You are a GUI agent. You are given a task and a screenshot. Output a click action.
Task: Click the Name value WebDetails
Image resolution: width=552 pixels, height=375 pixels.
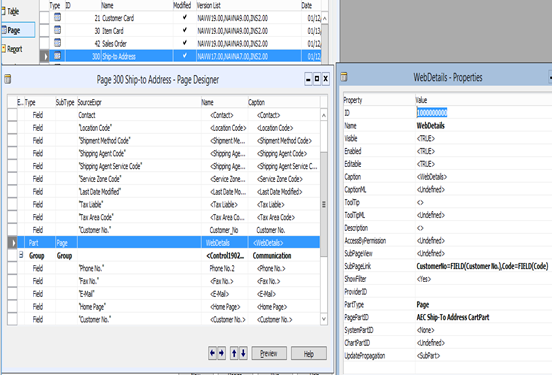click(x=431, y=126)
